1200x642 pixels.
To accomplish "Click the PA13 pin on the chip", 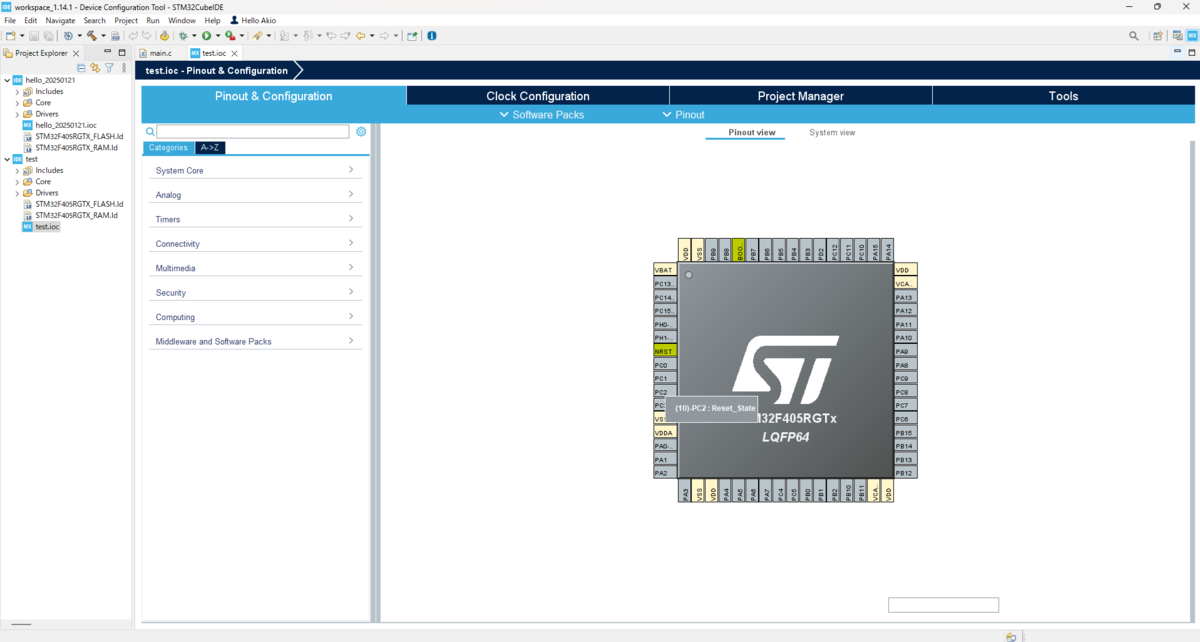I will pos(905,297).
